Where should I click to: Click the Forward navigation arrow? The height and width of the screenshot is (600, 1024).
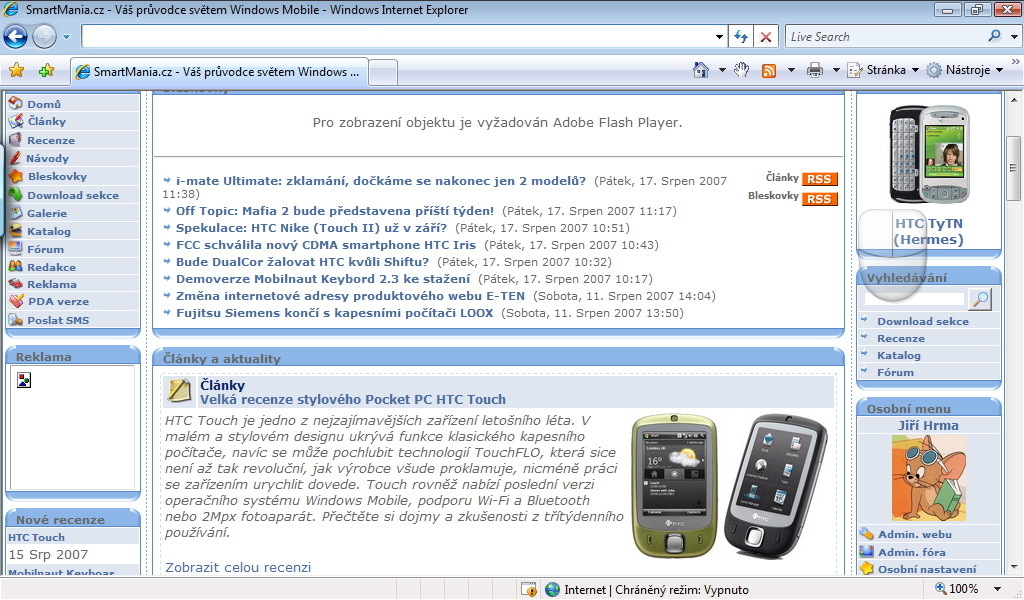pos(44,37)
